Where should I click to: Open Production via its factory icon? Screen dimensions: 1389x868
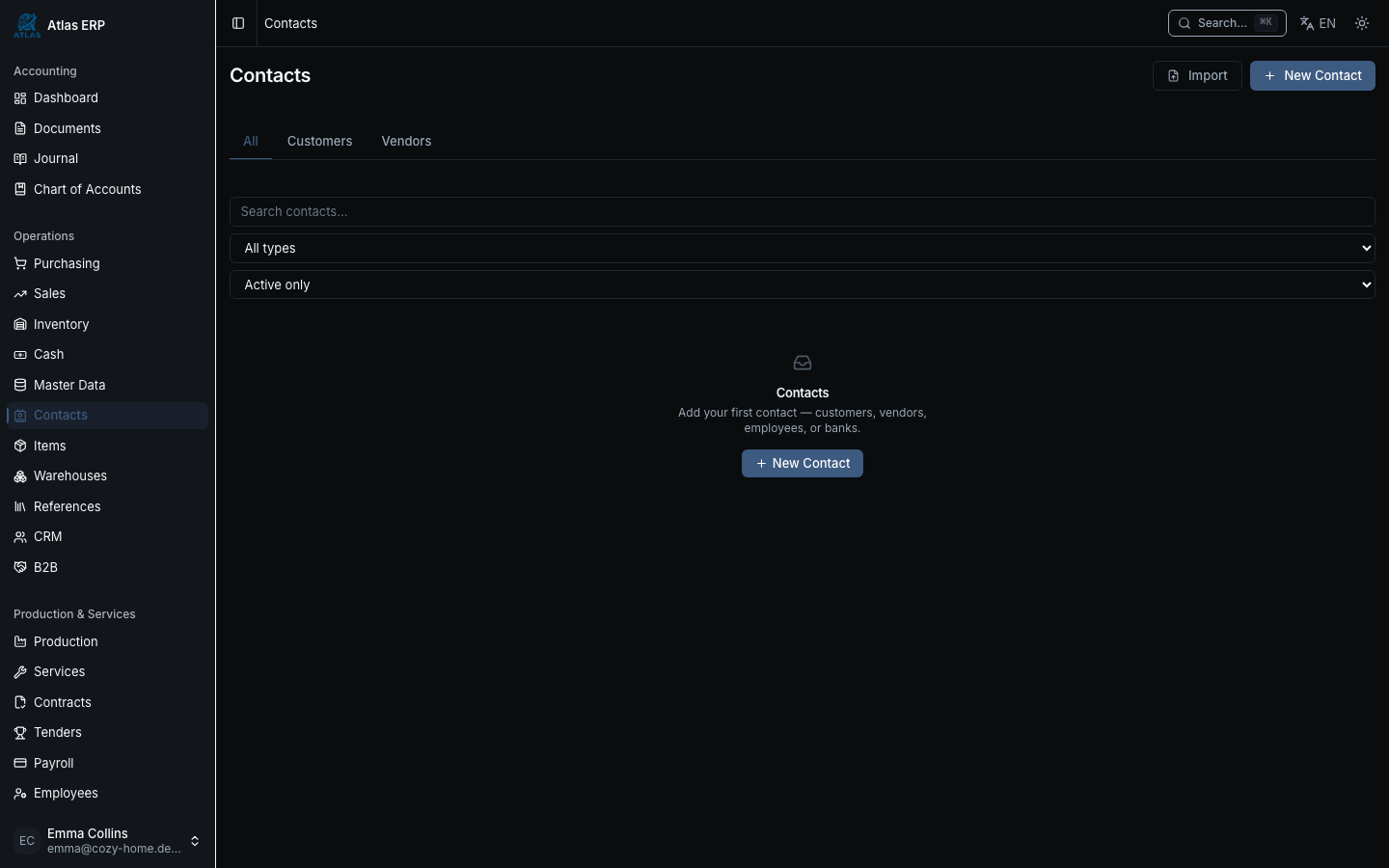tap(20, 641)
